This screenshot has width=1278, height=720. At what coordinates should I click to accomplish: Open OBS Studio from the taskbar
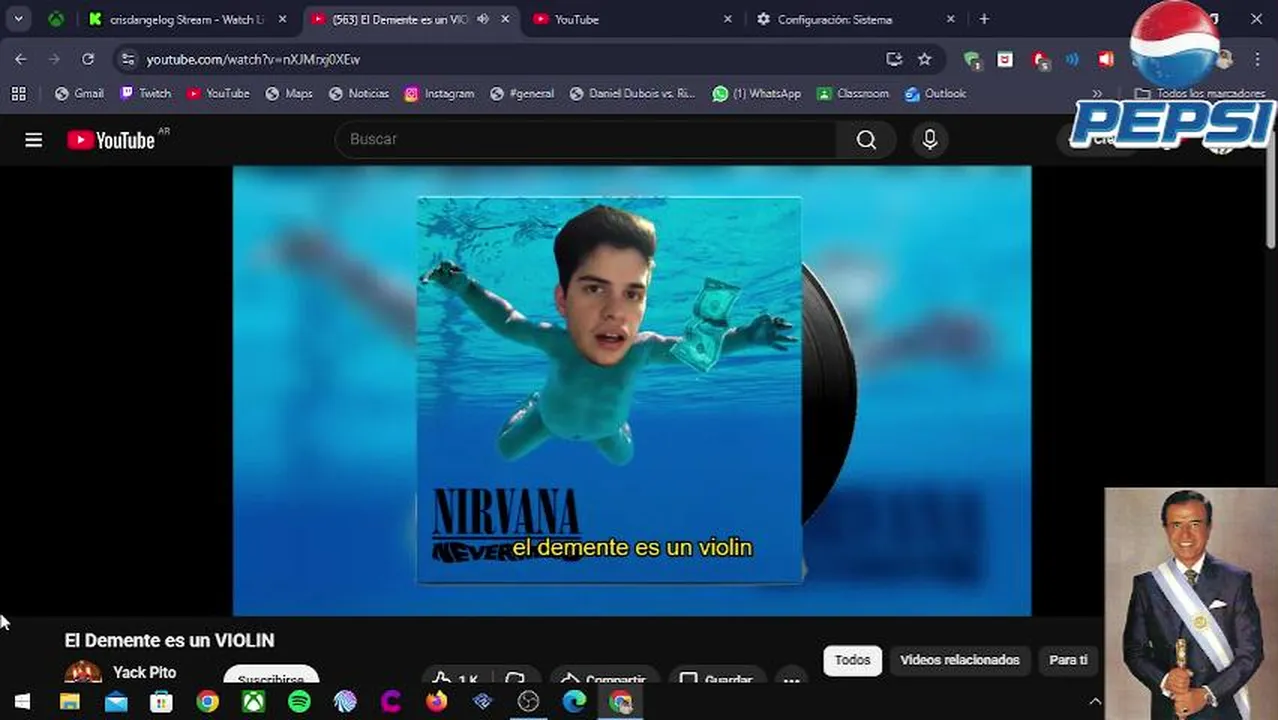pos(528,702)
